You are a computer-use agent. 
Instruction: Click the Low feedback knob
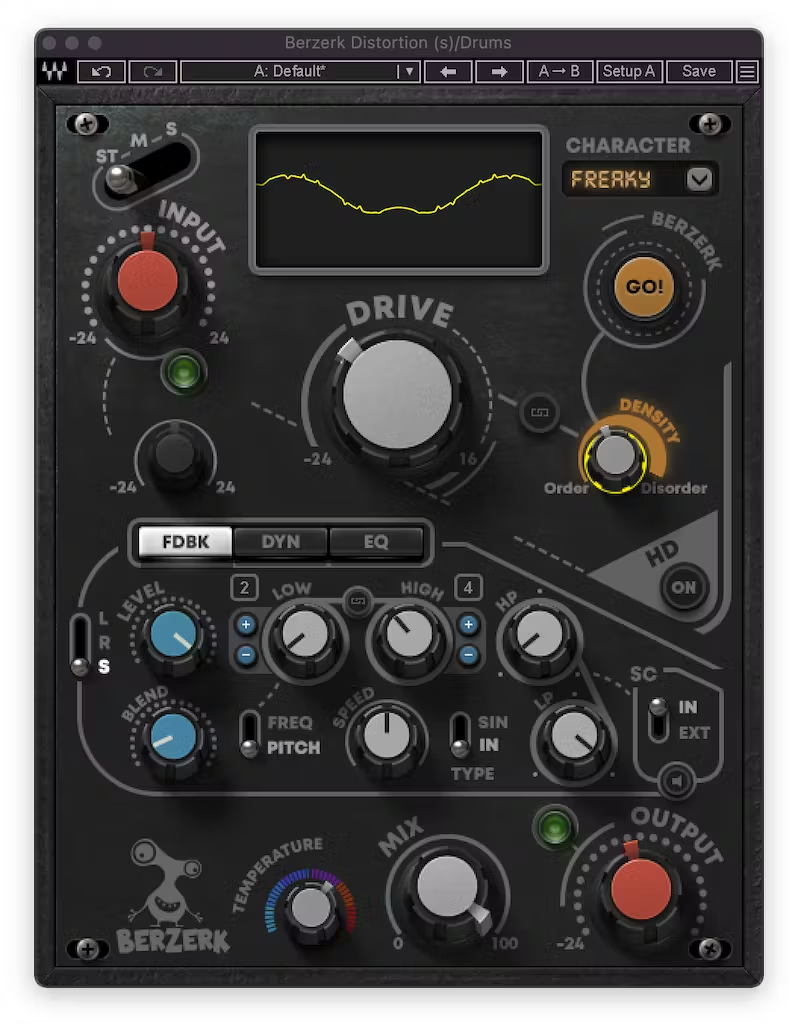304,634
